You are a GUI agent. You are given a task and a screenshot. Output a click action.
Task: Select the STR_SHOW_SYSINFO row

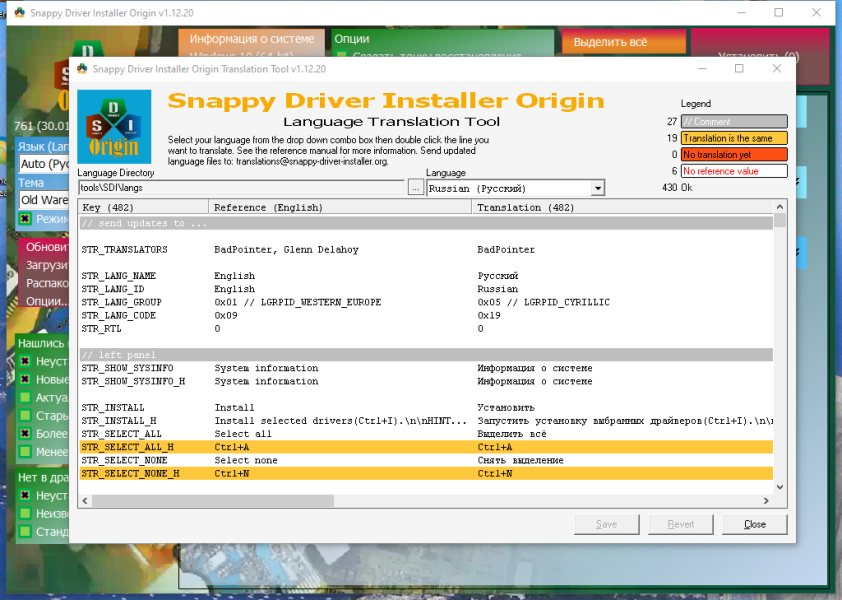click(x=426, y=368)
